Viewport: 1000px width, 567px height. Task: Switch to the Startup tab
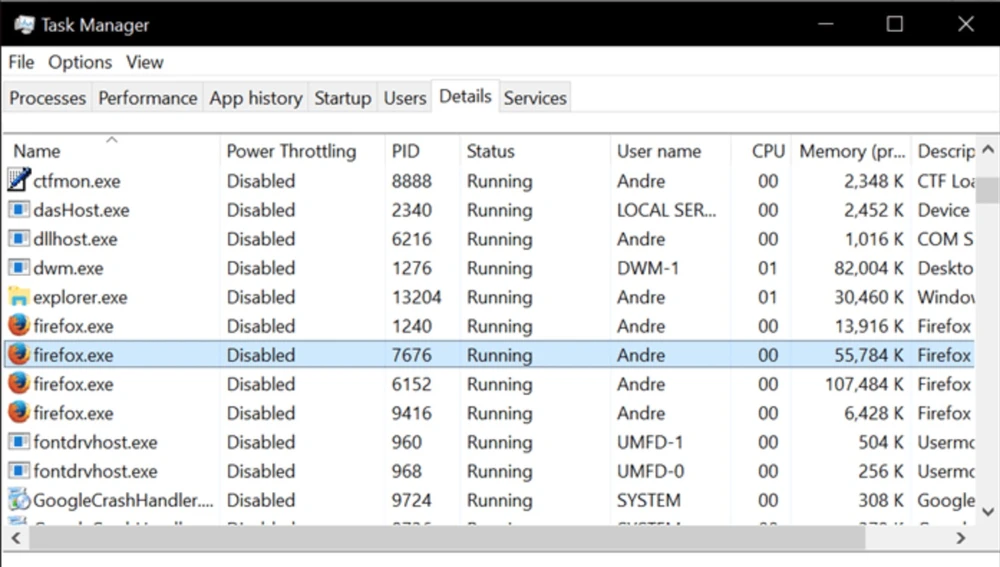click(x=342, y=98)
